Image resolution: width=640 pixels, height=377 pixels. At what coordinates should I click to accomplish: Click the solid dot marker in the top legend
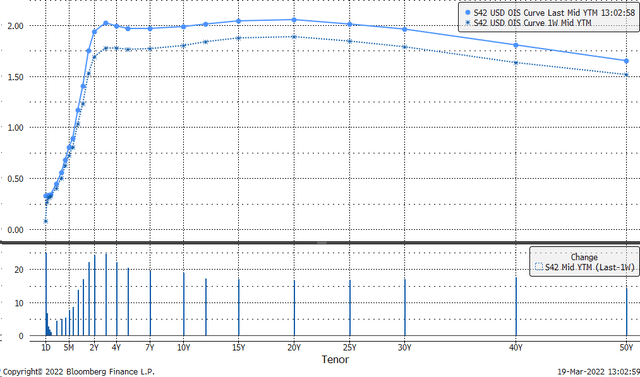pyautogui.click(x=468, y=13)
